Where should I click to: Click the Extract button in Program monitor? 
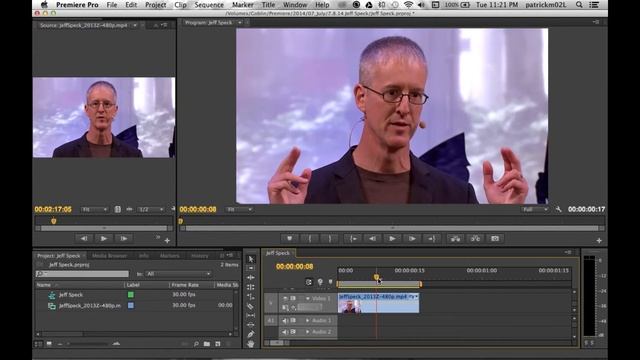click(475, 239)
